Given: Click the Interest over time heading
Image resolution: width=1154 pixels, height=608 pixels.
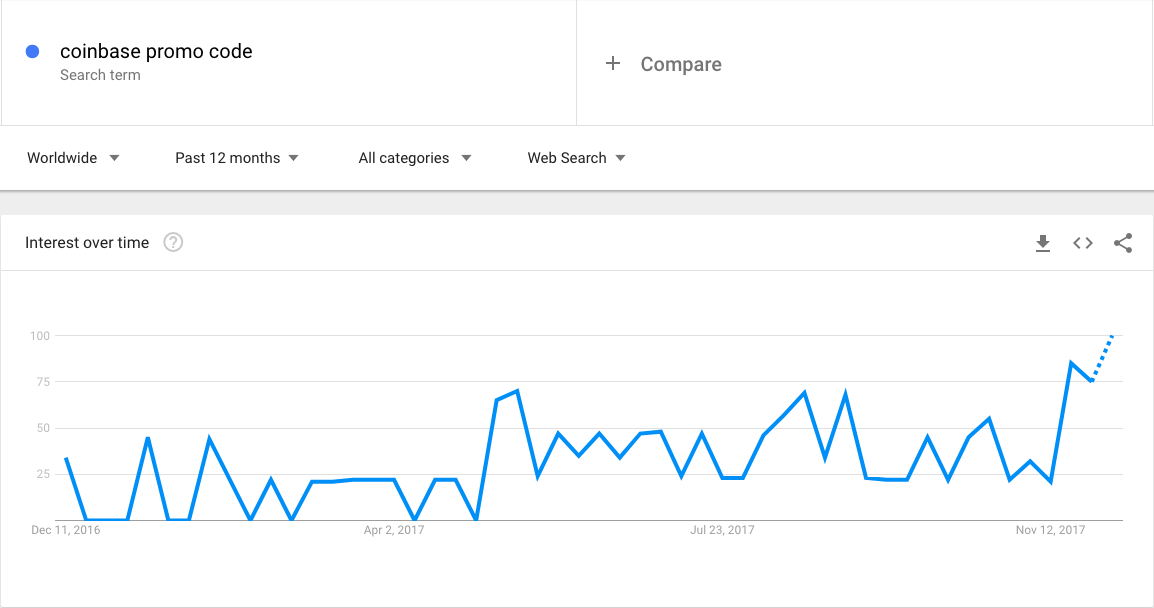Looking at the screenshot, I should (87, 242).
